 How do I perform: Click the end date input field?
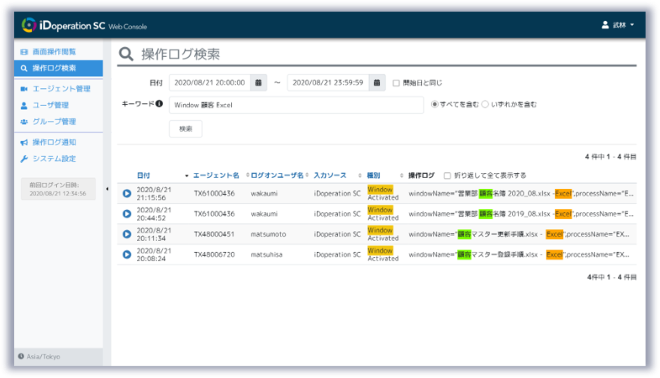click(328, 83)
